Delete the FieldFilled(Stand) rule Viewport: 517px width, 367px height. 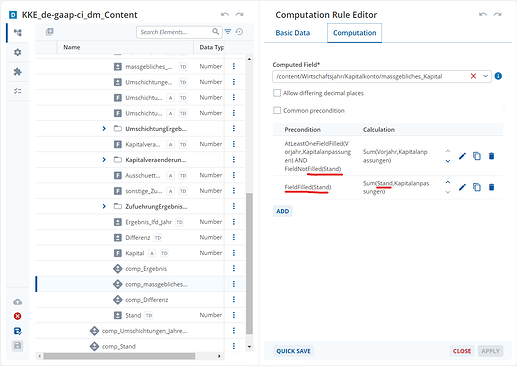[x=491, y=187]
